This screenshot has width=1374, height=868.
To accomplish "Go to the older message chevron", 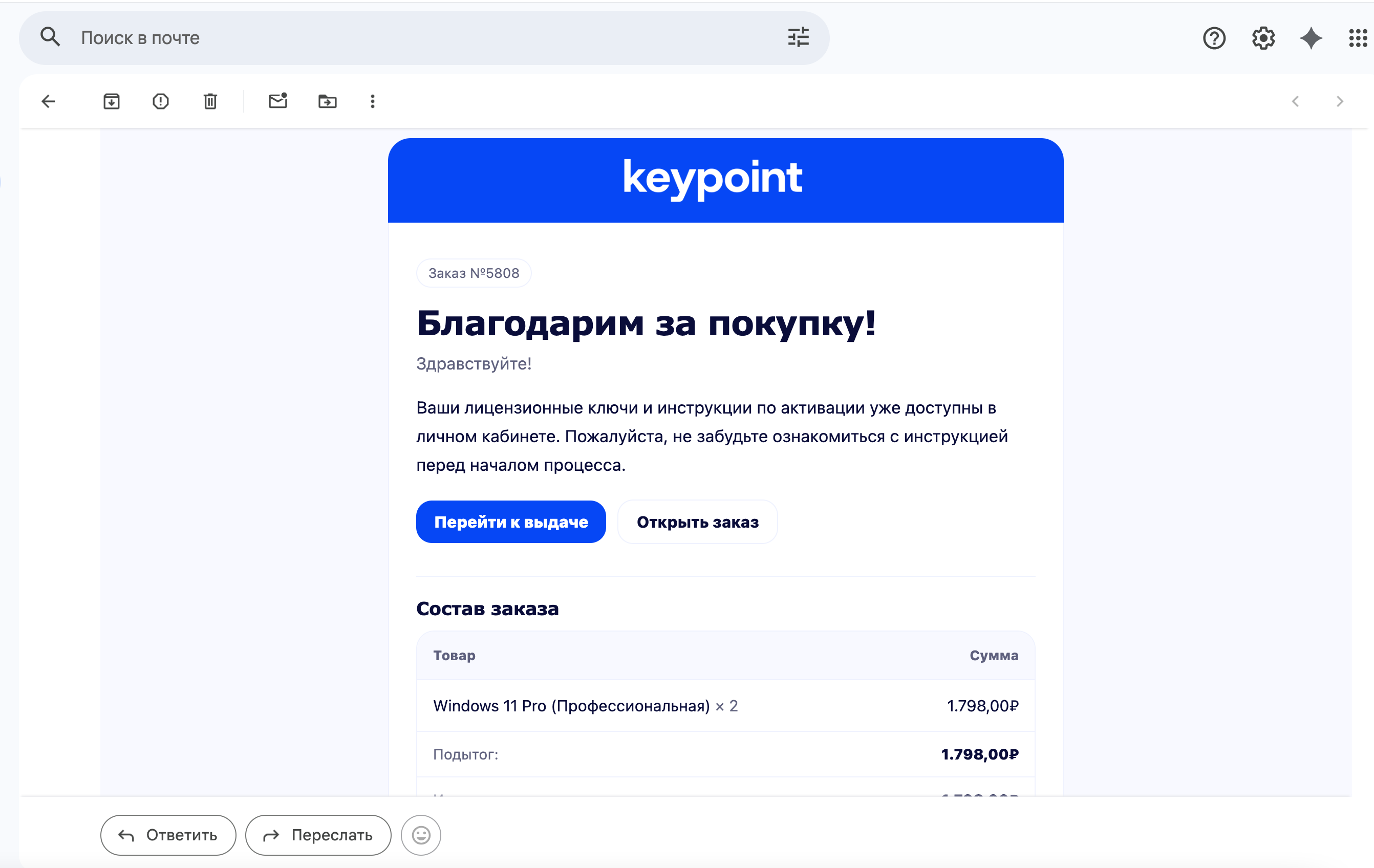I will 1339,101.
